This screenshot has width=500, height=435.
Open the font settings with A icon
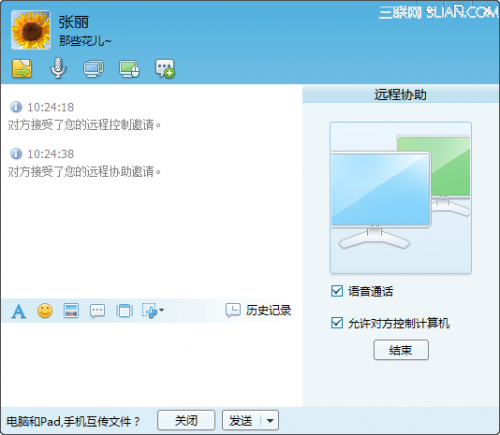18,311
